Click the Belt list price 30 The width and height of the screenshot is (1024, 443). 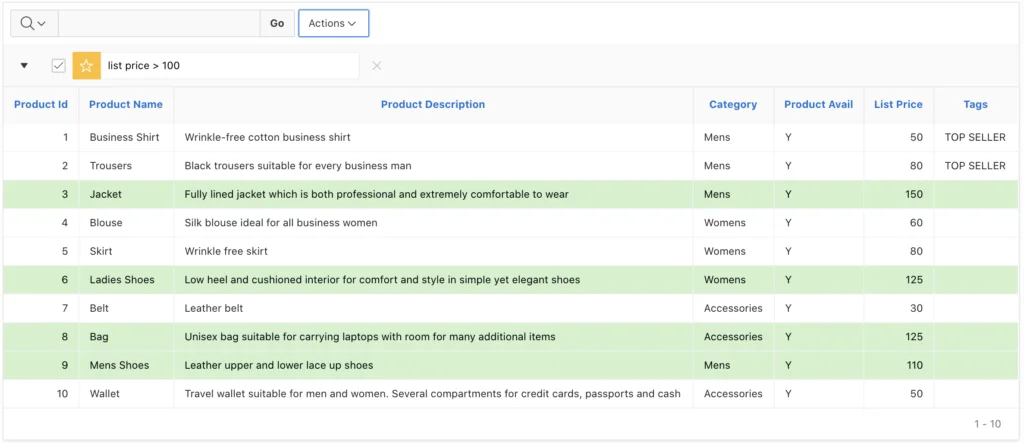coord(916,308)
